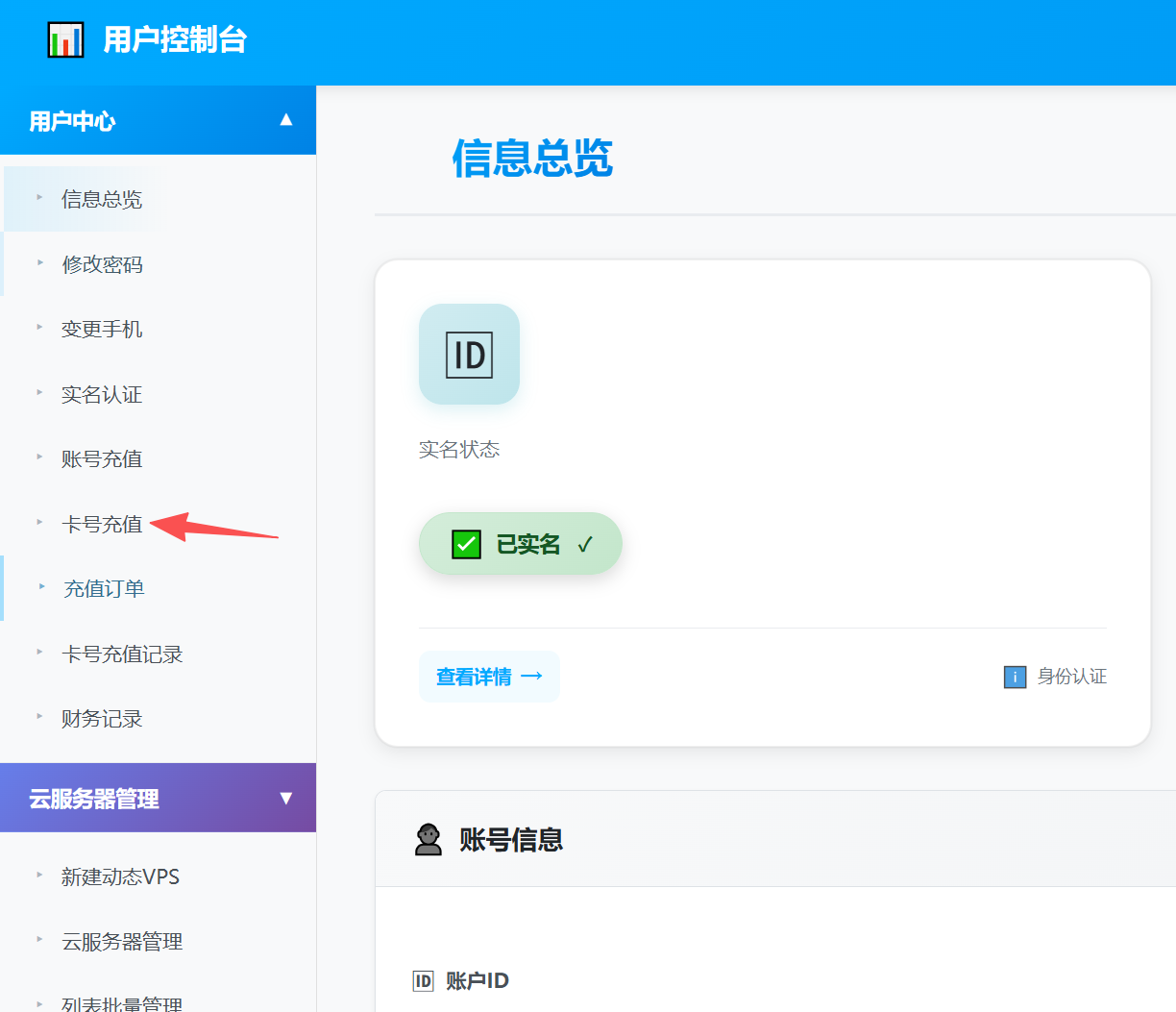View 卡号充值记录 entry

tap(122, 654)
